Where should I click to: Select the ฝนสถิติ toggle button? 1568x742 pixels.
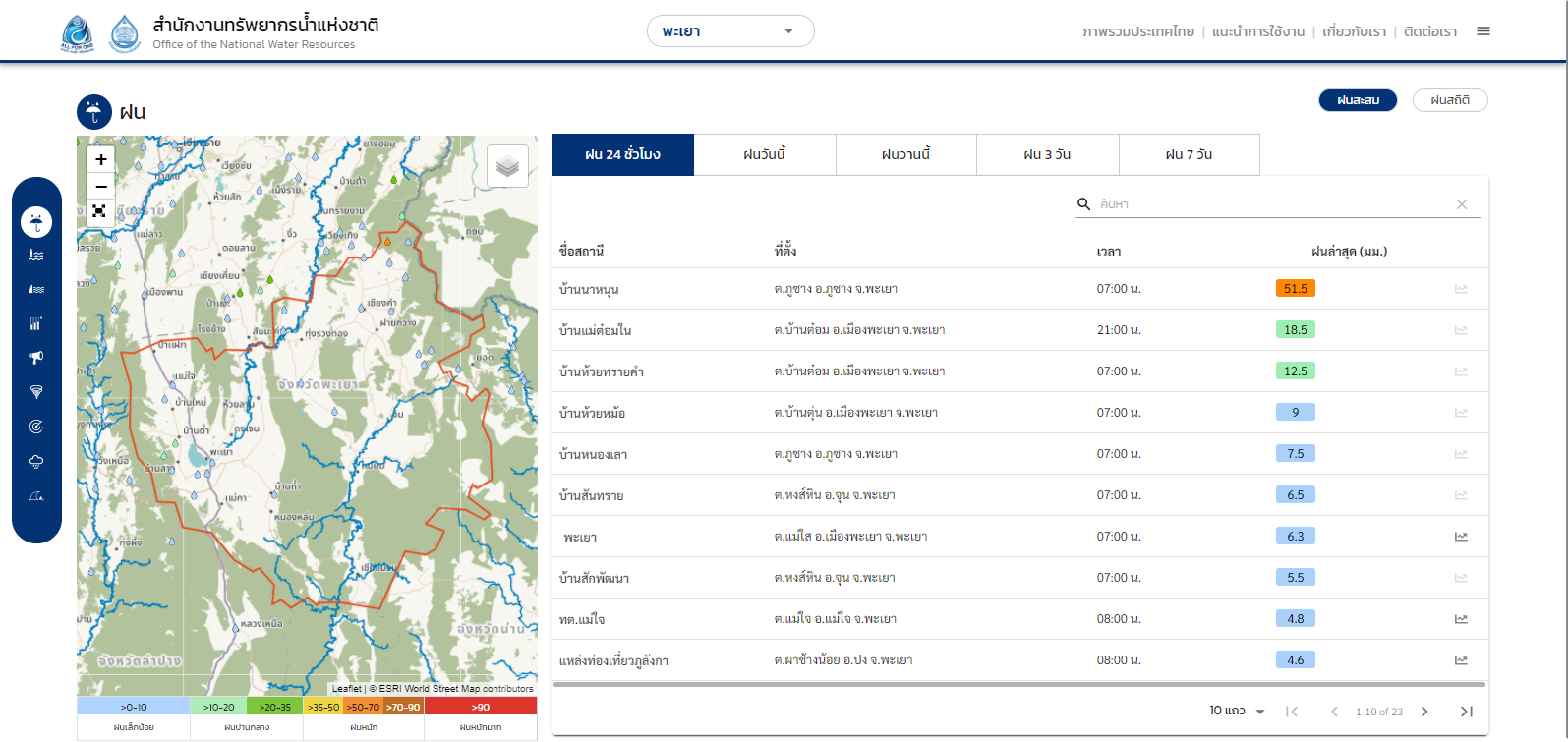[1450, 100]
